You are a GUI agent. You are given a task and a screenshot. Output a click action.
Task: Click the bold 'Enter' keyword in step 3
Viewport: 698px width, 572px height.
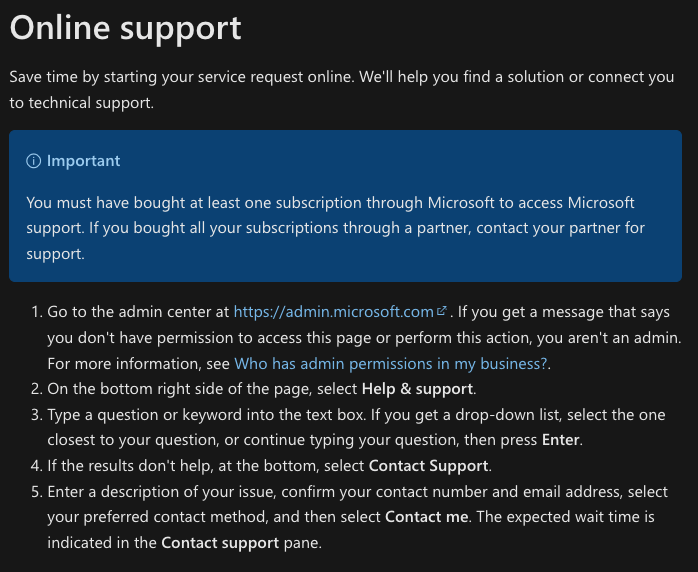560,440
